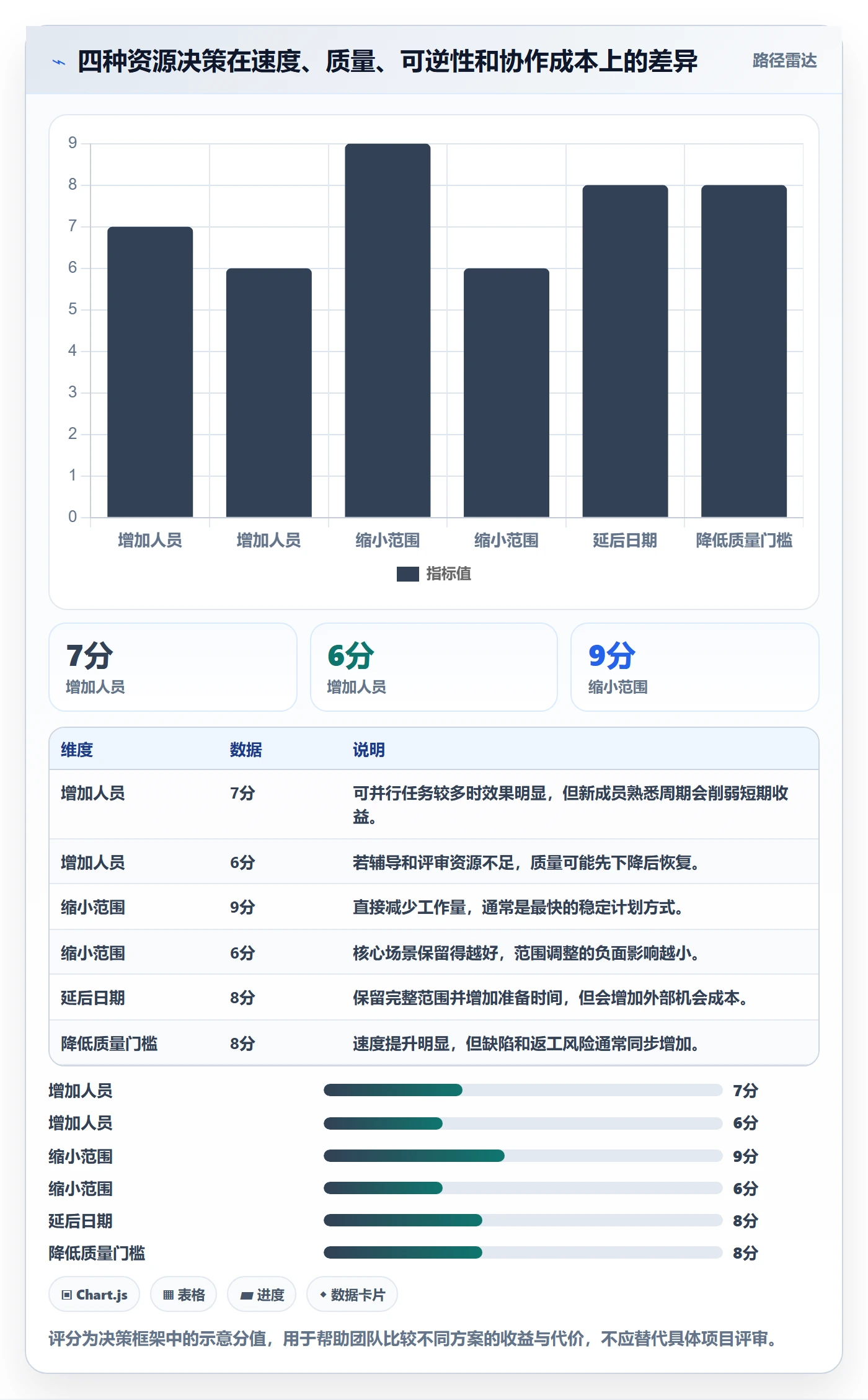
Task: Select the 表格 tag chip
Action: [184, 1295]
